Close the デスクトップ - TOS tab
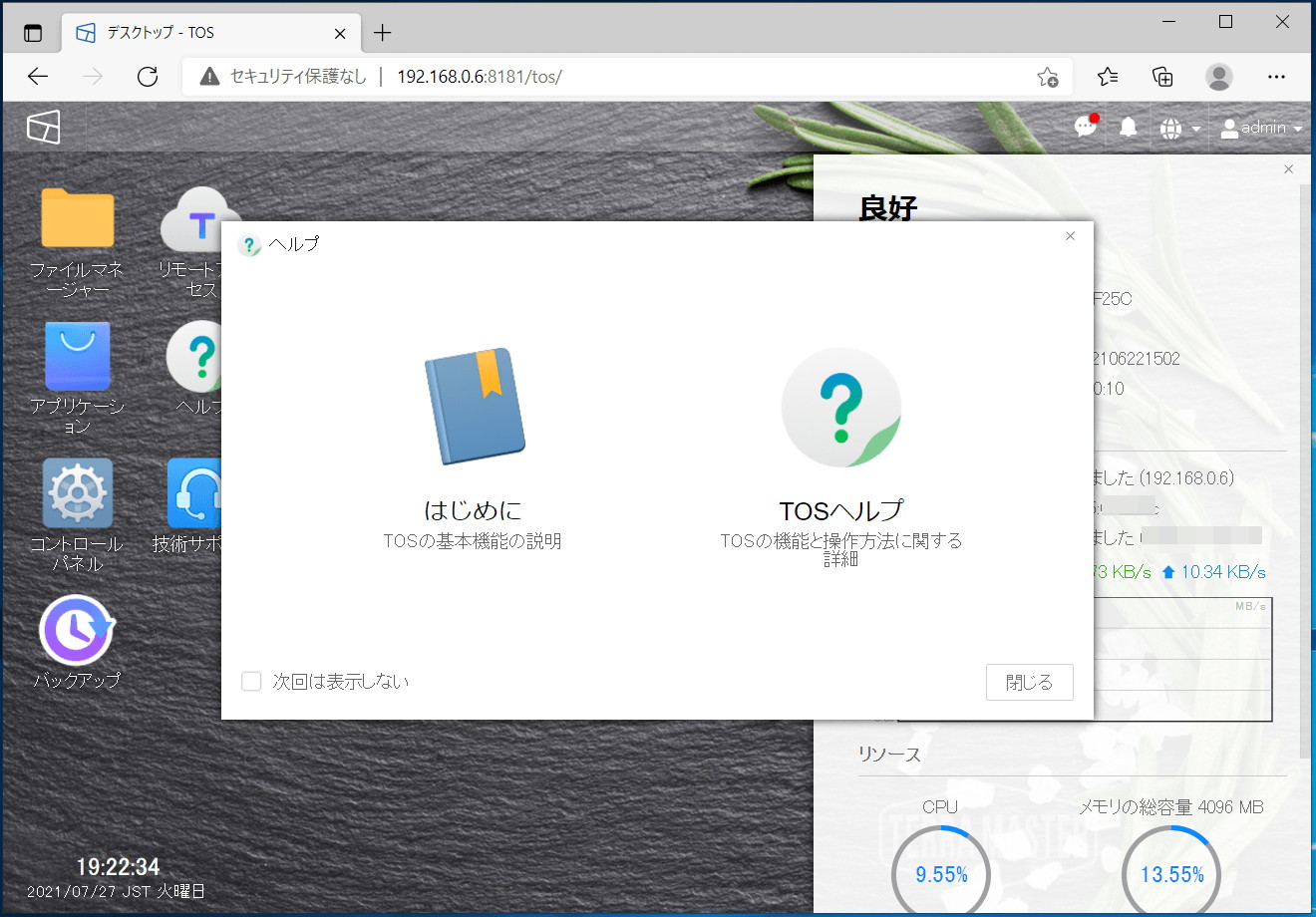Screen dimensions: 1316x917 click(340, 33)
